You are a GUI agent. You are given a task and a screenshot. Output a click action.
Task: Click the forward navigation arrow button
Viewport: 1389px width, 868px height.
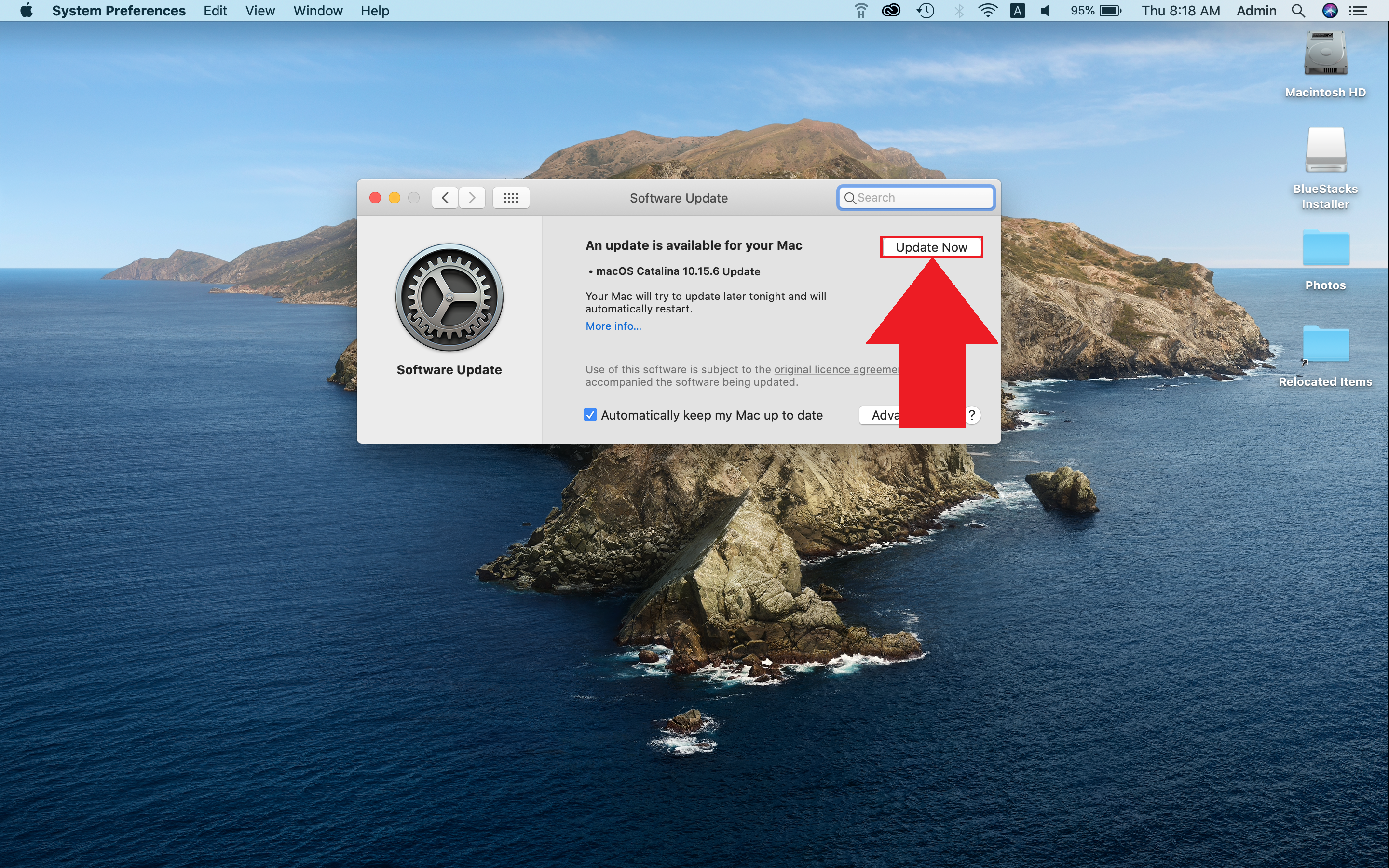tap(471, 197)
